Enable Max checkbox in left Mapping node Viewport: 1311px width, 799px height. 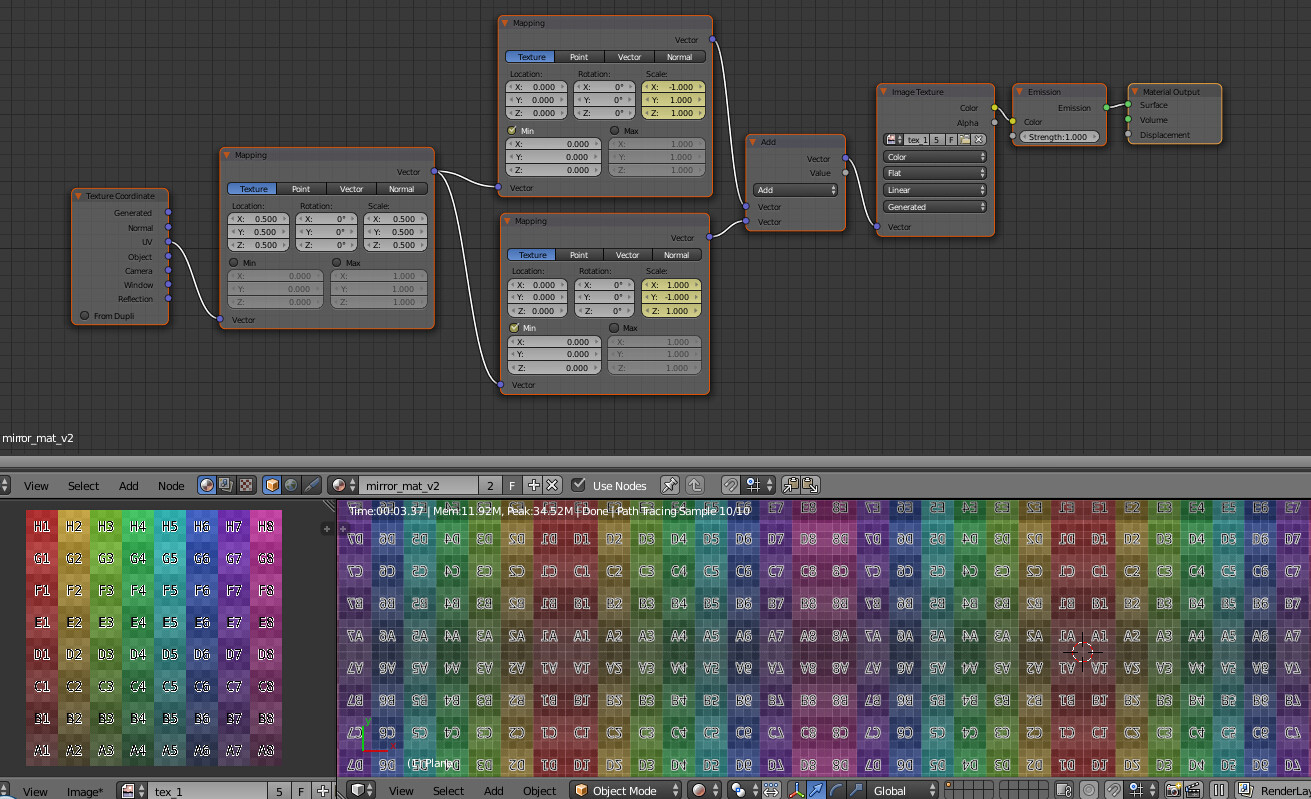tap(338, 262)
